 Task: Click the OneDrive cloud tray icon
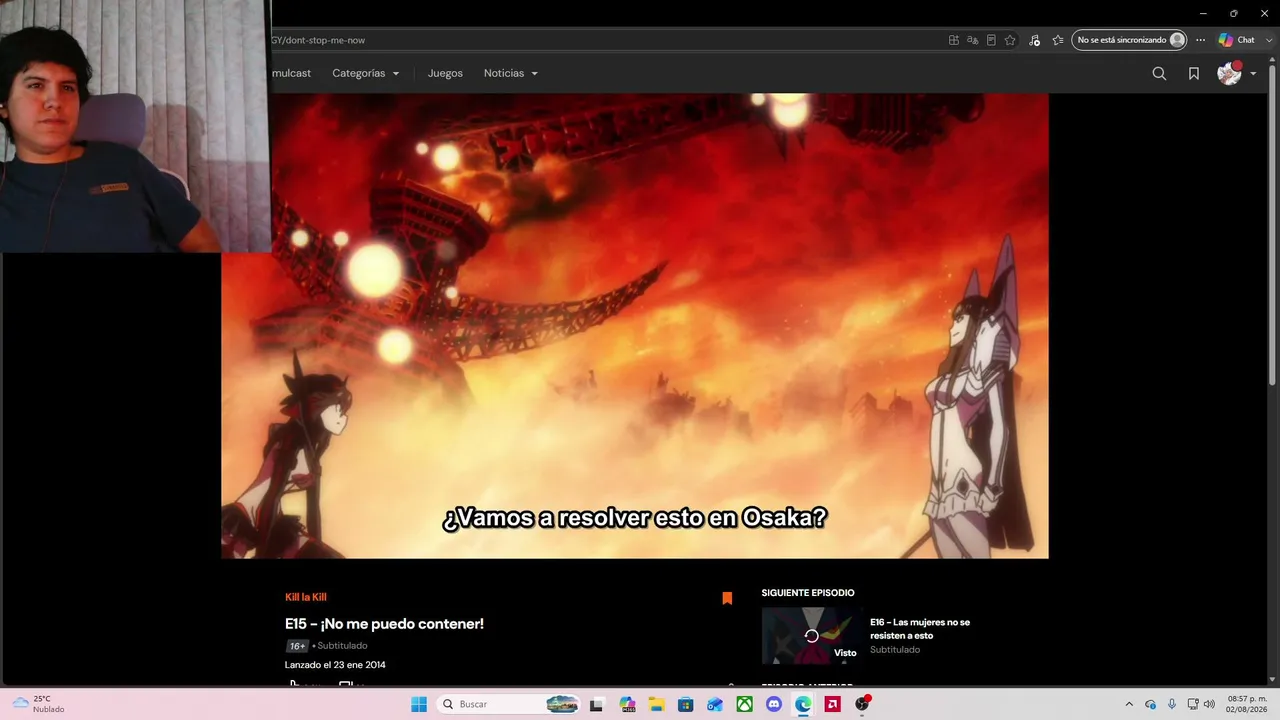tap(1150, 704)
